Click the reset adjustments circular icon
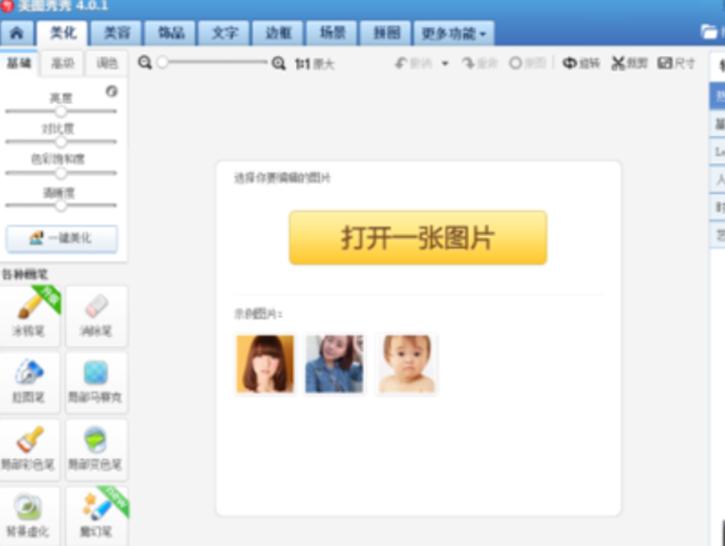This screenshot has height=546, width=725. 111,91
